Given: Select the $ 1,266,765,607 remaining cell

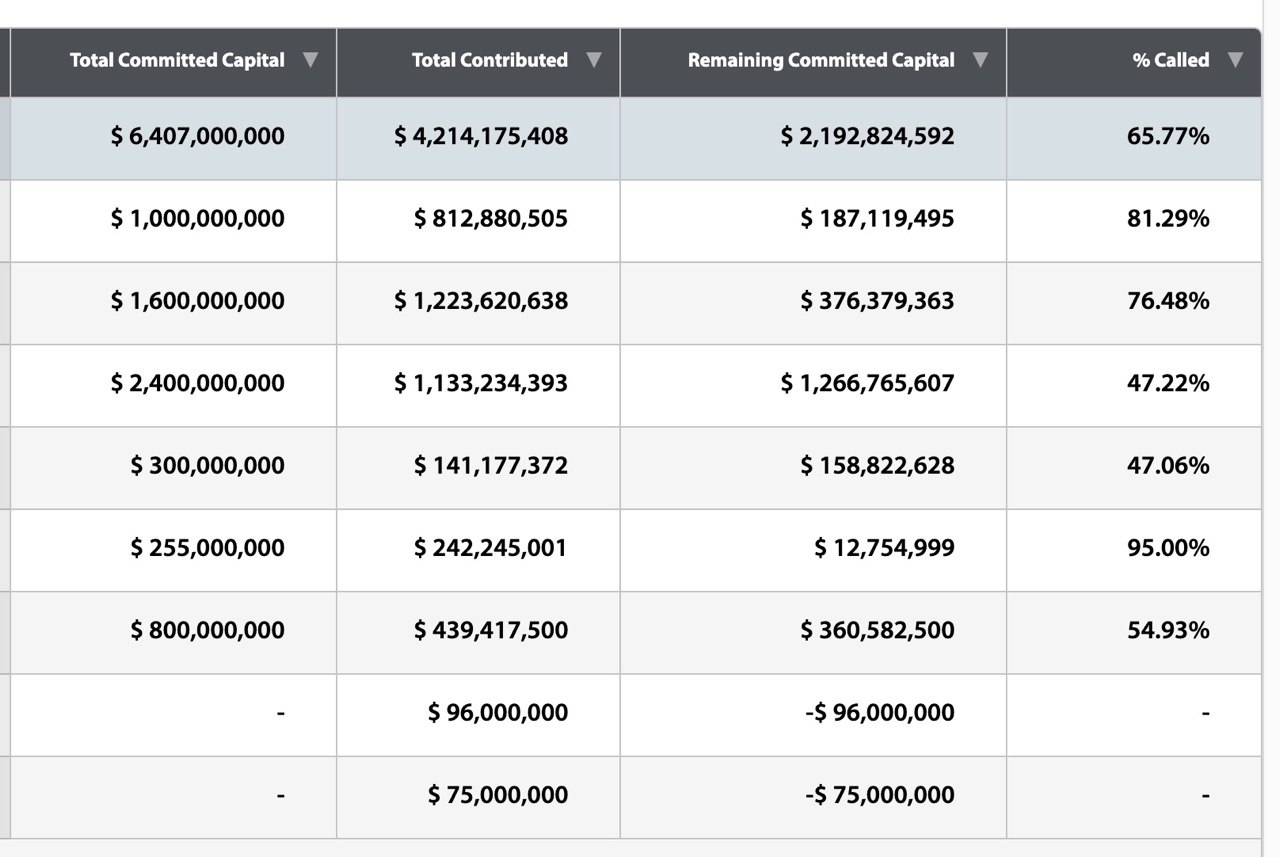Looking at the screenshot, I should point(867,383).
